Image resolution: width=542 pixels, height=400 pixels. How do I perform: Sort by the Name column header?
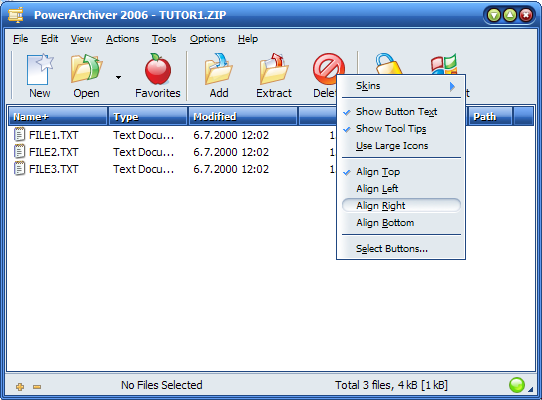coord(58,117)
